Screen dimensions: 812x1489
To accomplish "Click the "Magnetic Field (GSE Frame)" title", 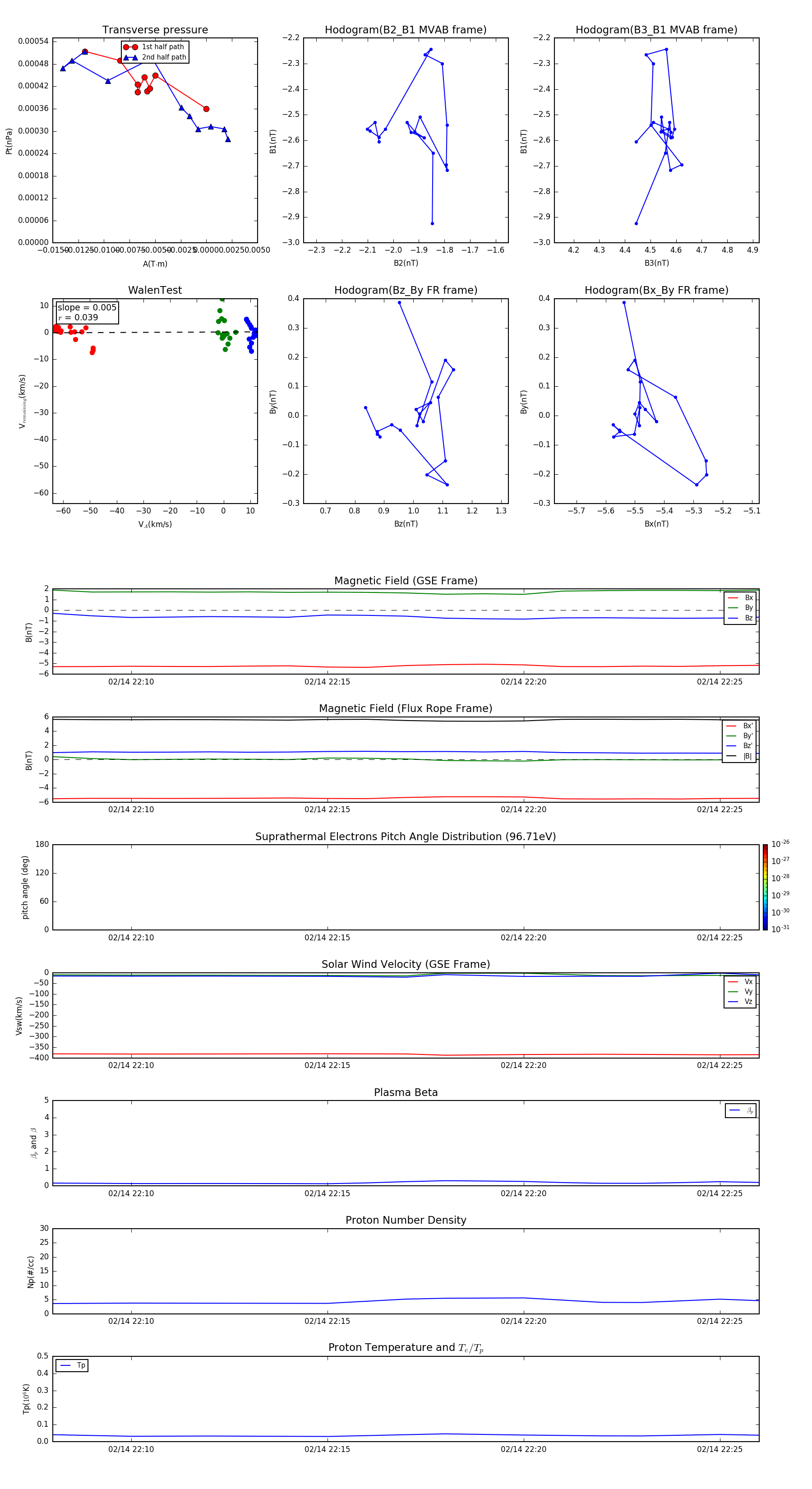I will pos(406,581).
